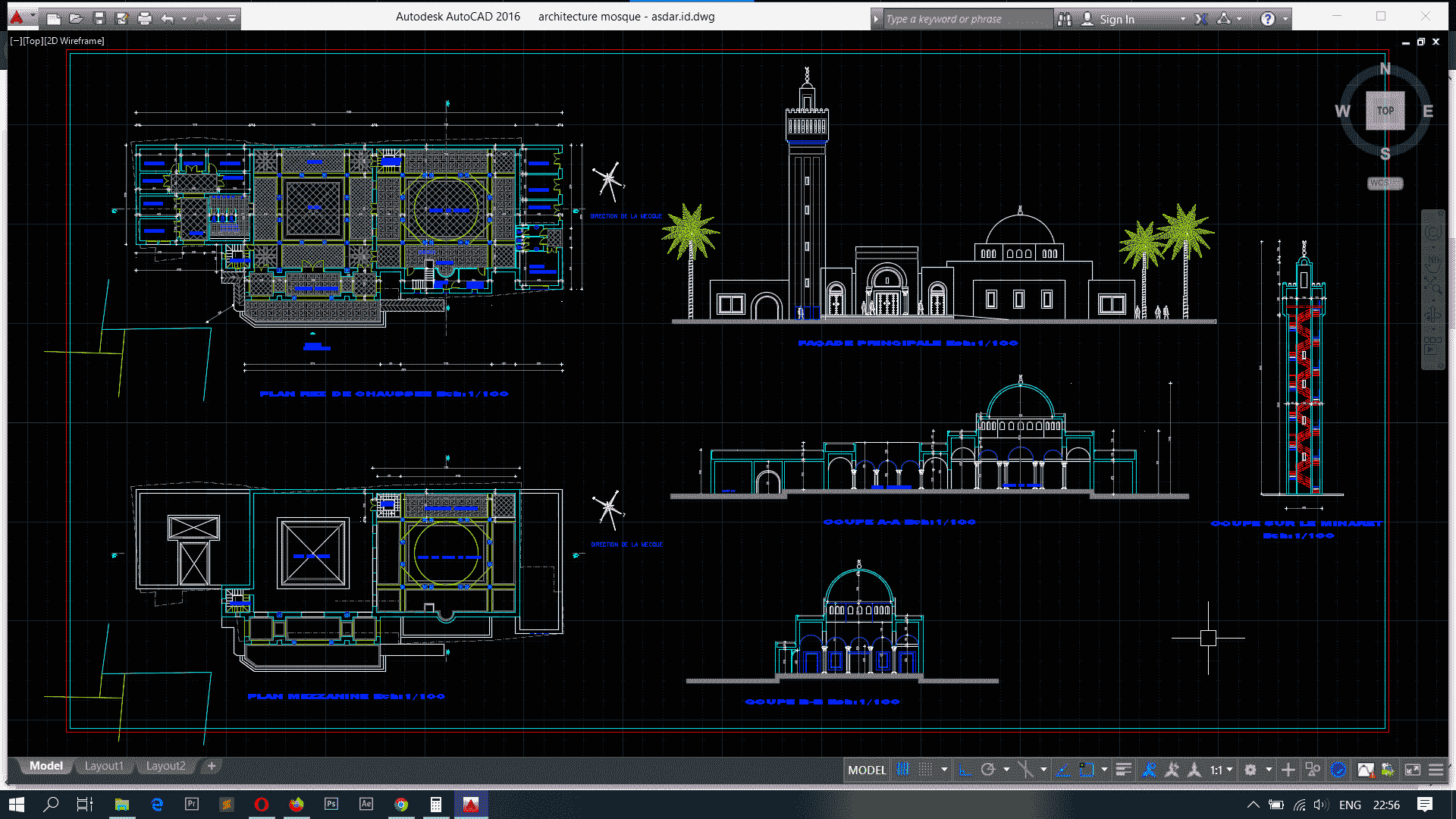Image resolution: width=1456 pixels, height=819 pixels.
Task: Click the S compass direction on ViewCube
Action: (1385, 154)
